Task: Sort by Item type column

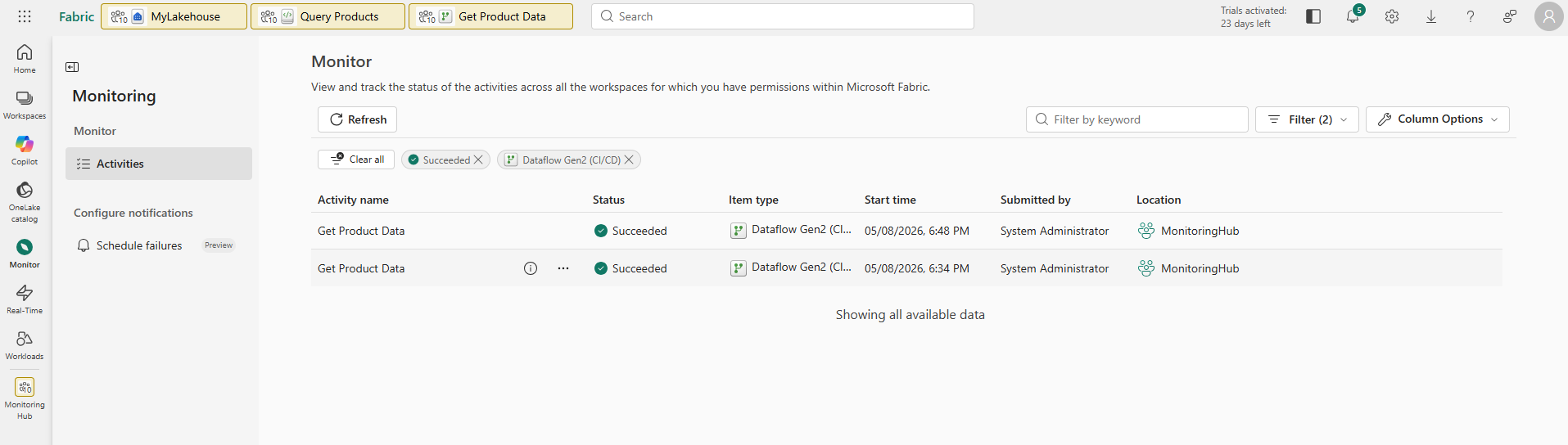Action: click(753, 200)
